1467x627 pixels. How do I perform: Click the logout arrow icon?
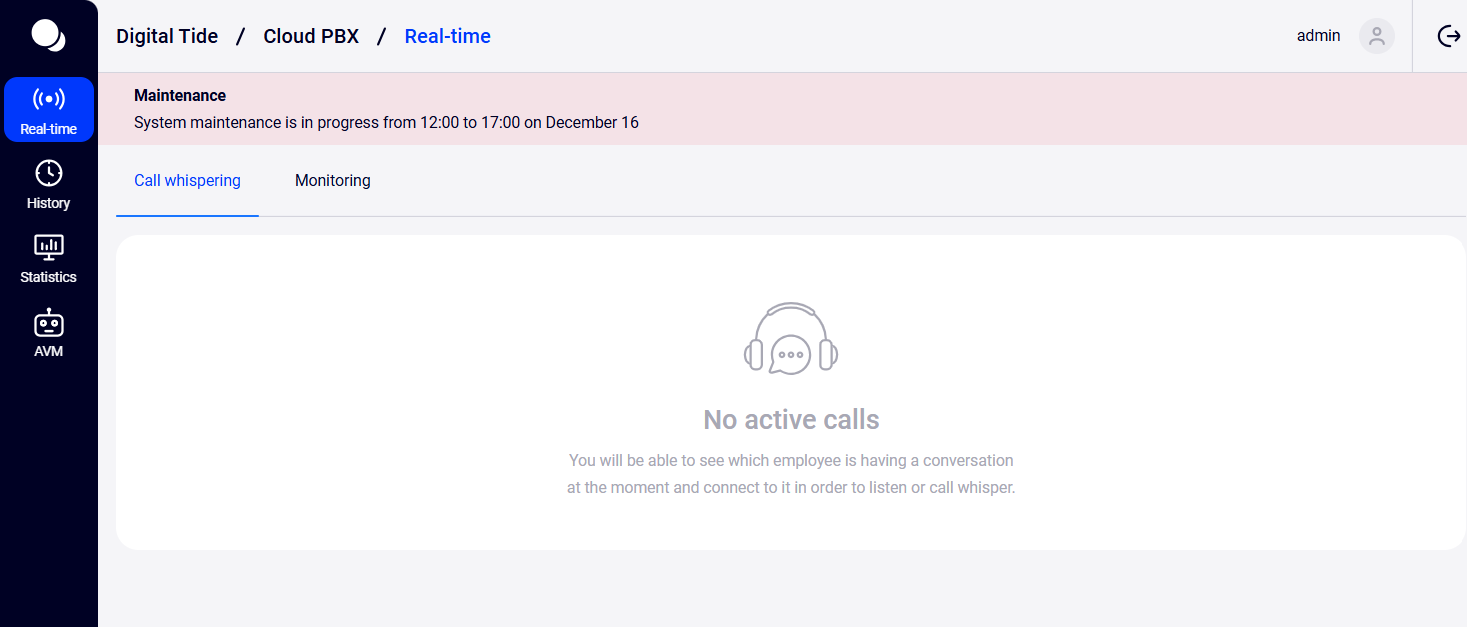[x=1448, y=36]
